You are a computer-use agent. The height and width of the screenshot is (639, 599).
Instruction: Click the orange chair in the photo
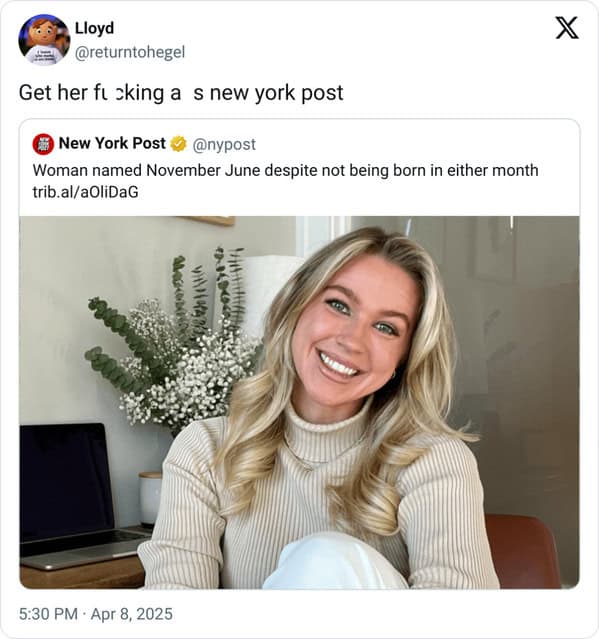click(526, 550)
